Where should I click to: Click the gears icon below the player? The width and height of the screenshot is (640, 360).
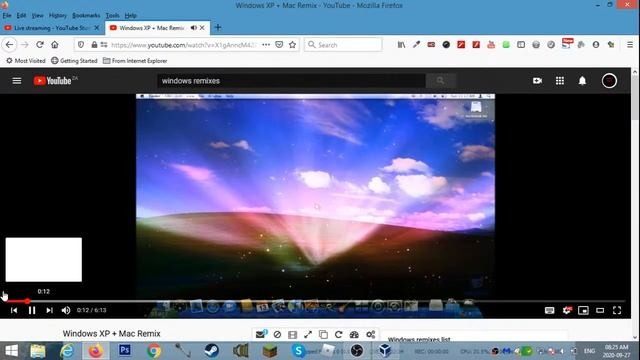(x=370, y=335)
